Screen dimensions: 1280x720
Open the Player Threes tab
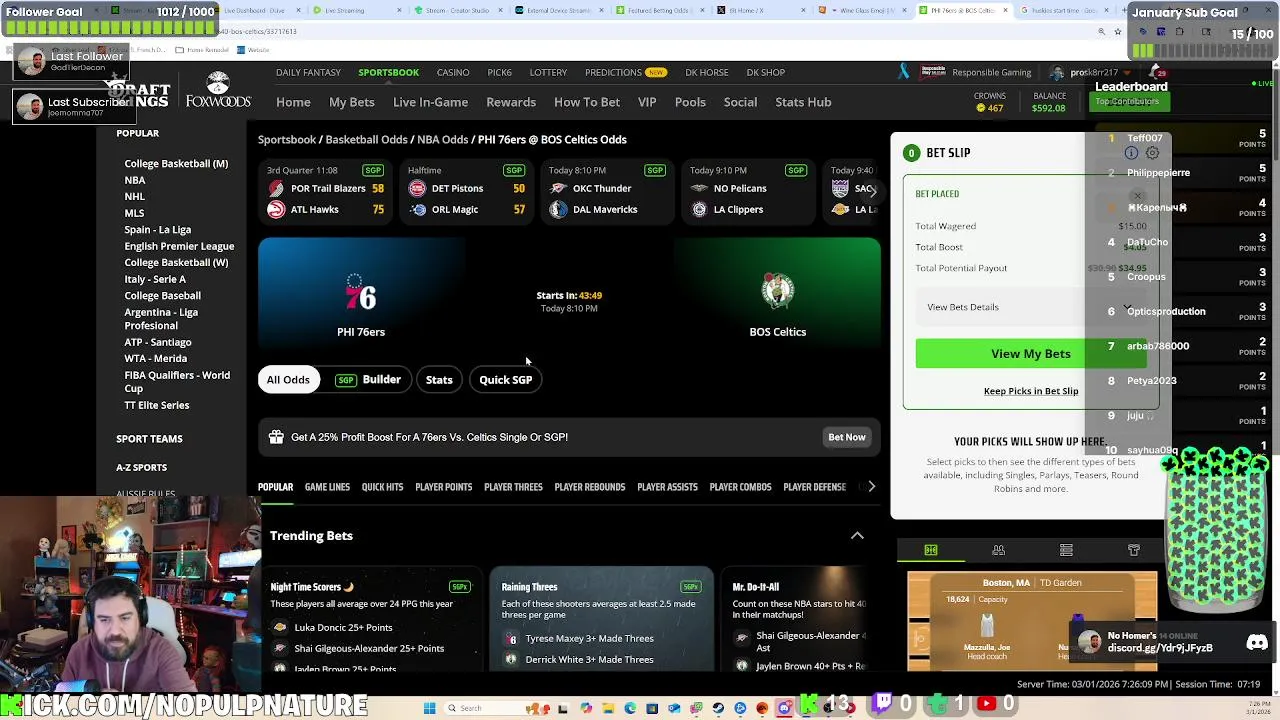point(513,487)
